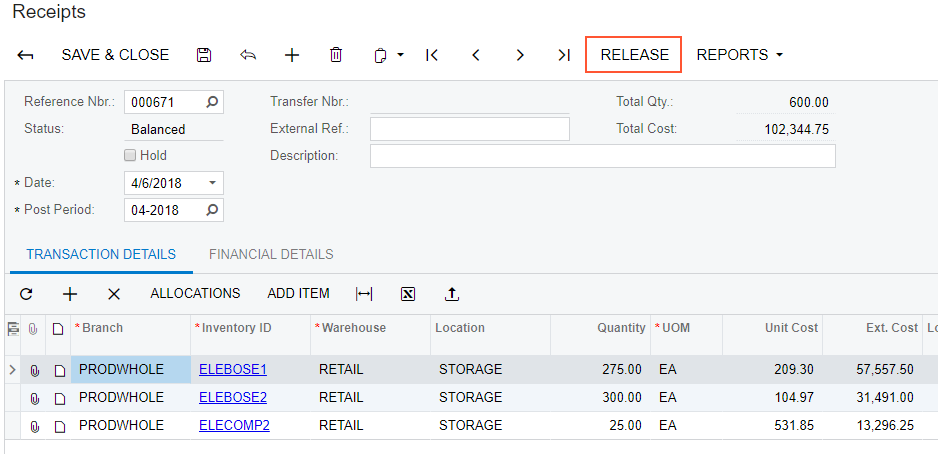This screenshot has width=938, height=454.
Task: Switch to the Financial Details tab
Action: [x=271, y=254]
